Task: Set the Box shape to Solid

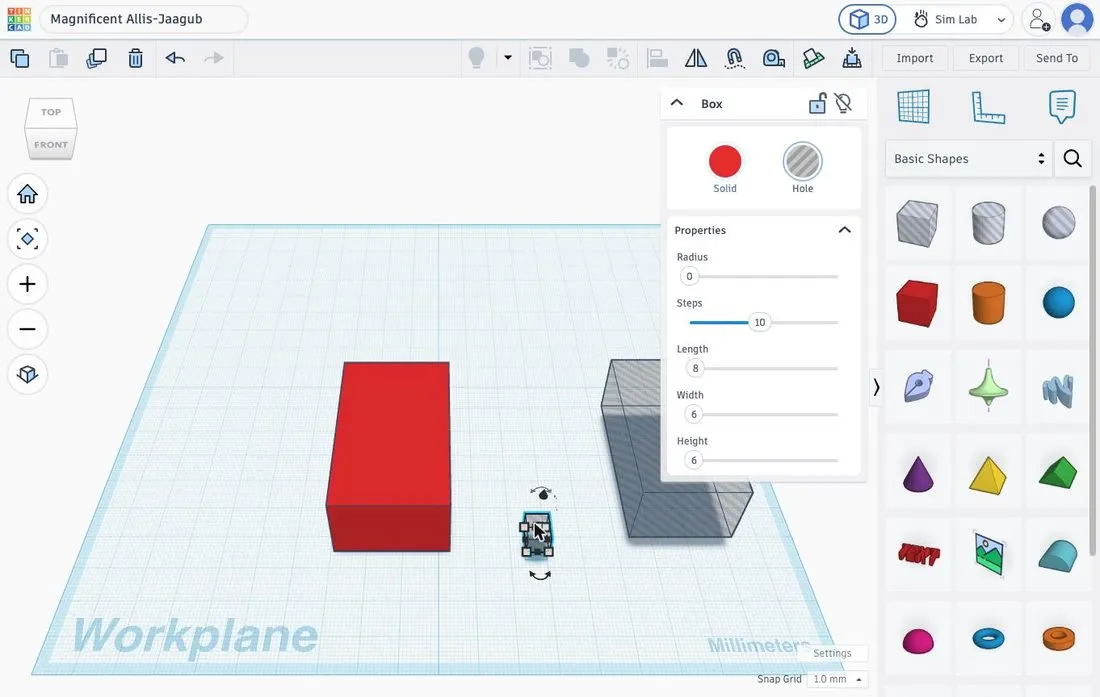Action: point(725,168)
